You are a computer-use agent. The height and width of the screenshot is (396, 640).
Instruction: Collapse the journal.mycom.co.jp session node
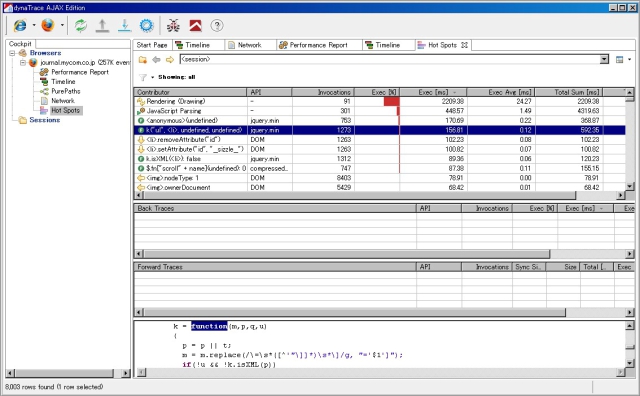pyautogui.click(x=23, y=62)
